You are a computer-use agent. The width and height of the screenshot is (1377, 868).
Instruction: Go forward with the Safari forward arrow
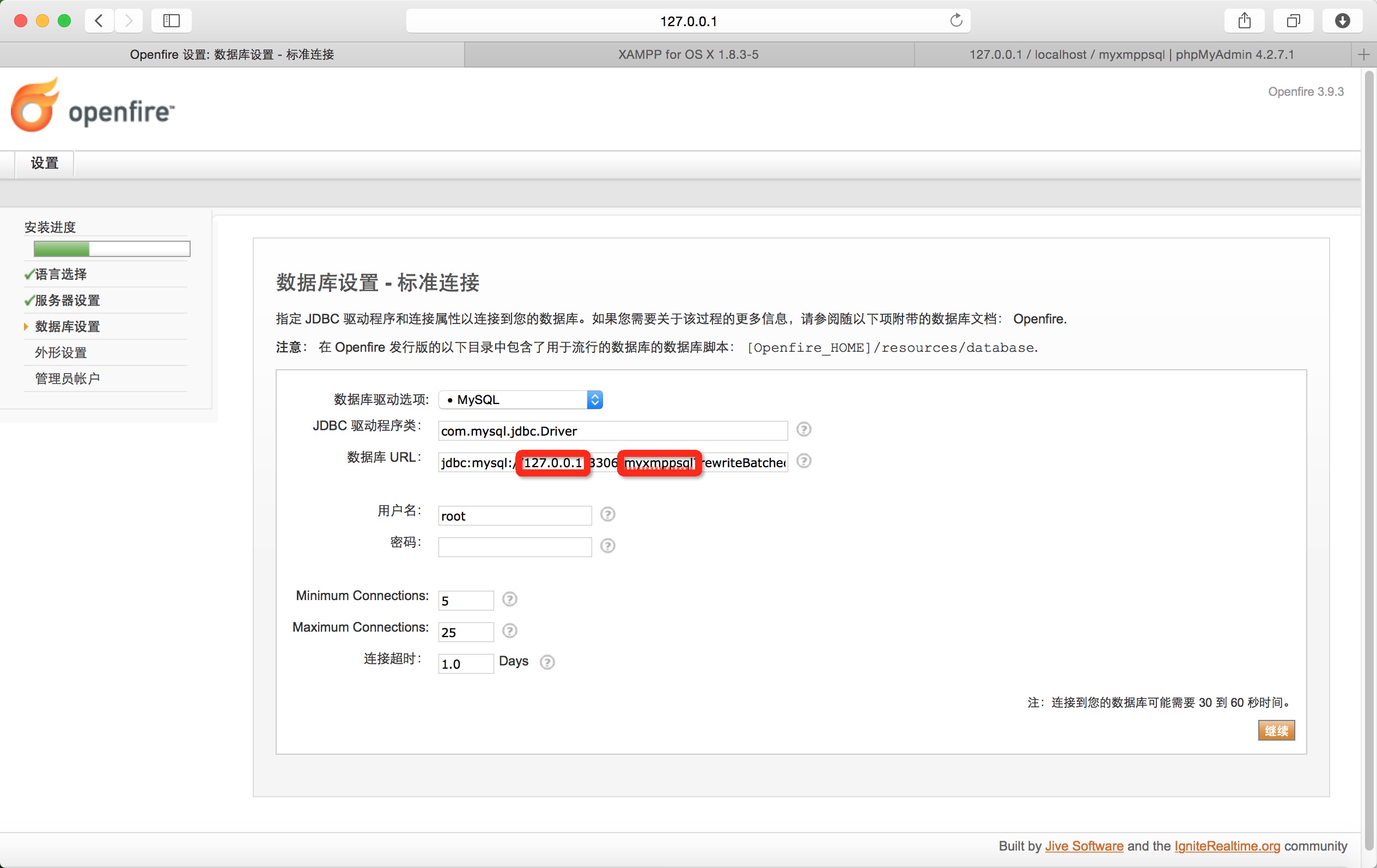tap(129, 21)
